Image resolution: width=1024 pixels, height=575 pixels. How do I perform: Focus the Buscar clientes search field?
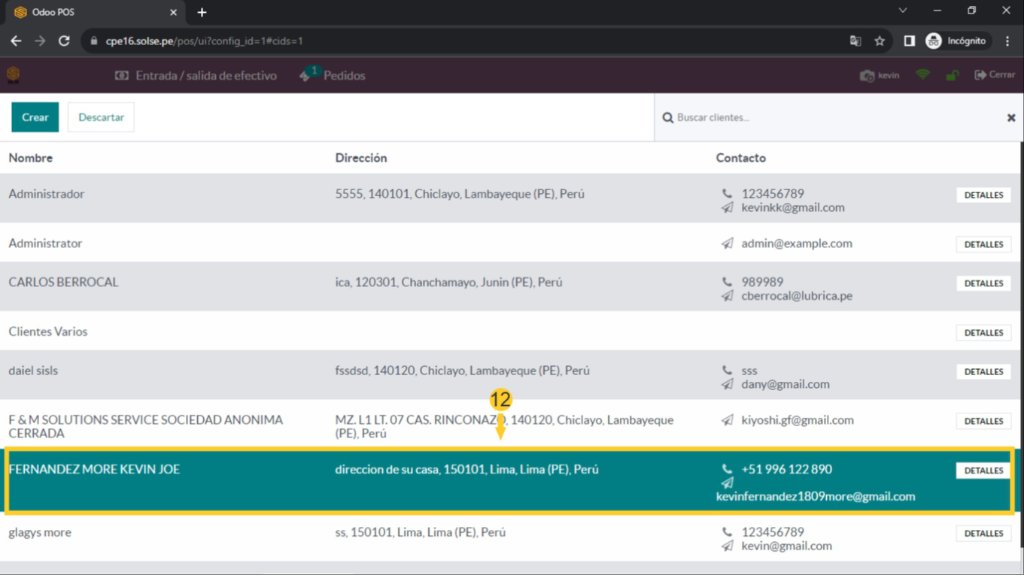[x=830, y=118]
